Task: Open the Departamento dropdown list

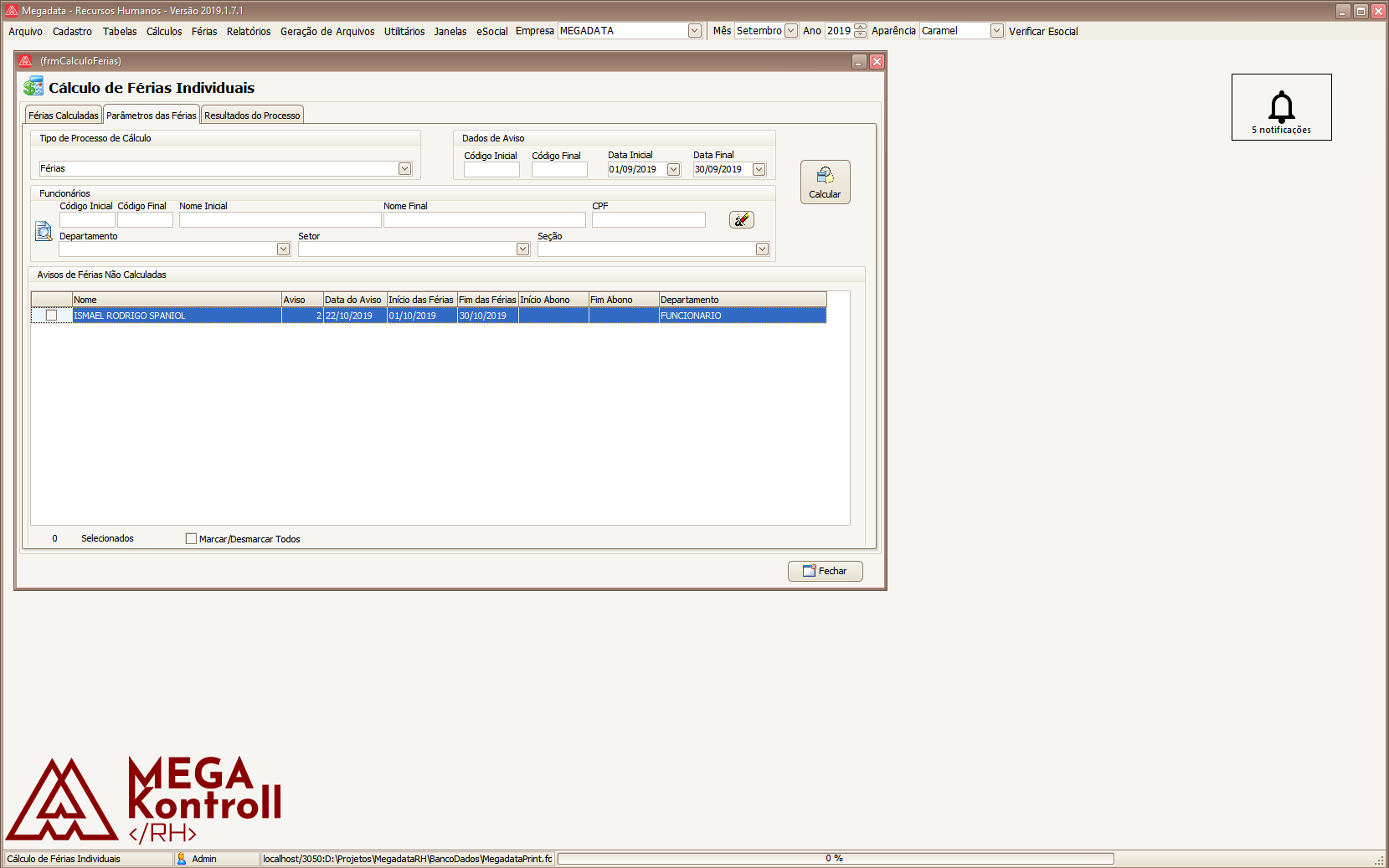Action: pyautogui.click(x=283, y=249)
